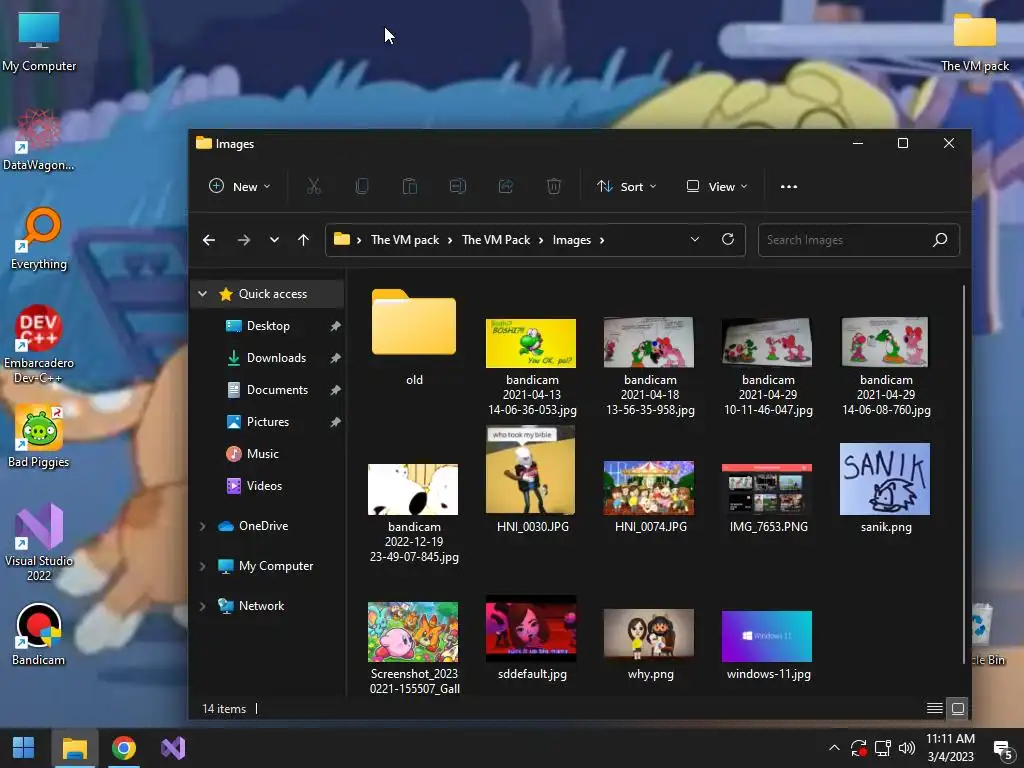Select The VM pack desktop folder

[x=974, y=41]
